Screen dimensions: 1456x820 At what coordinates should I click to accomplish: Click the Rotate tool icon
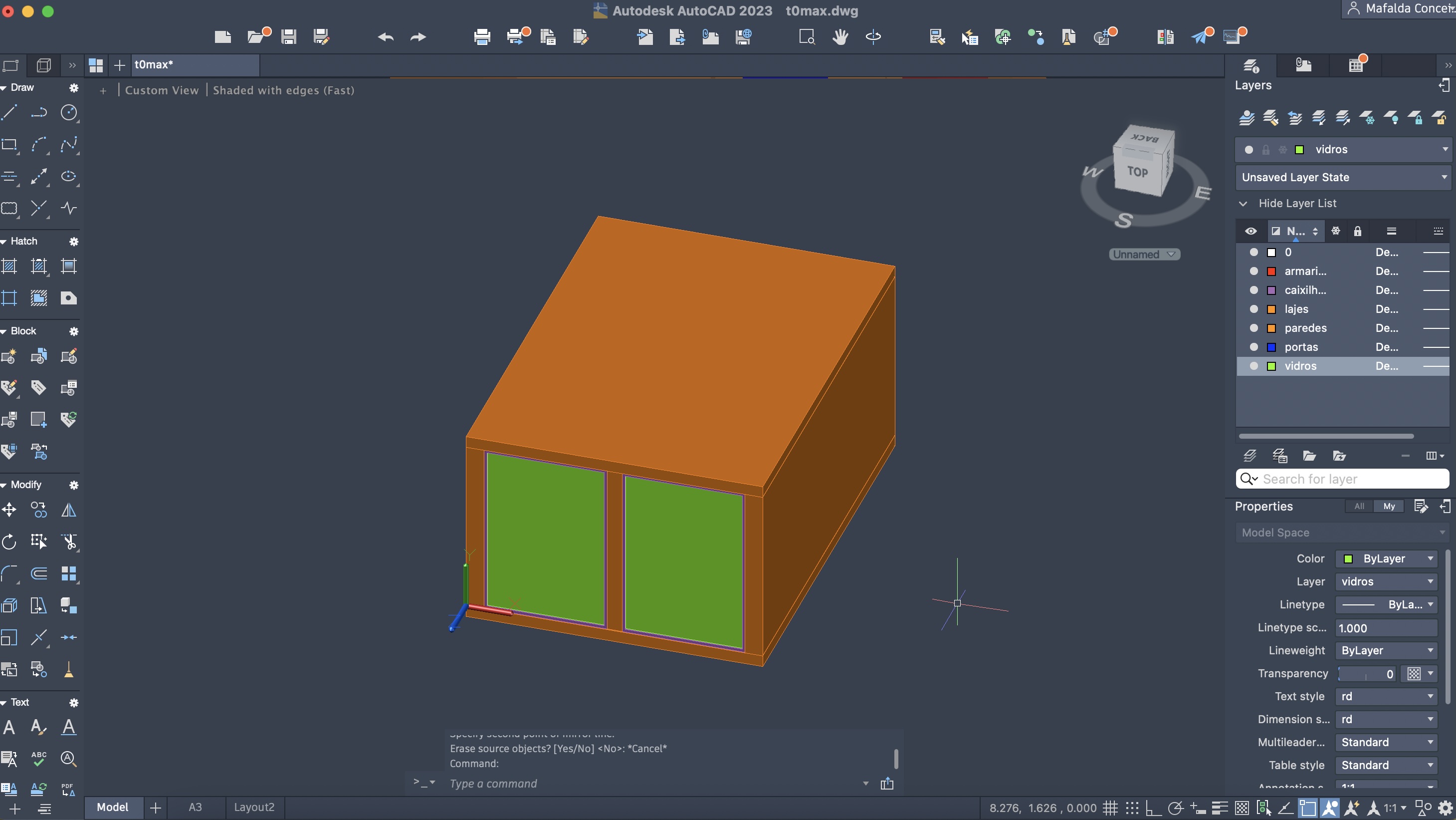(9, 542)
